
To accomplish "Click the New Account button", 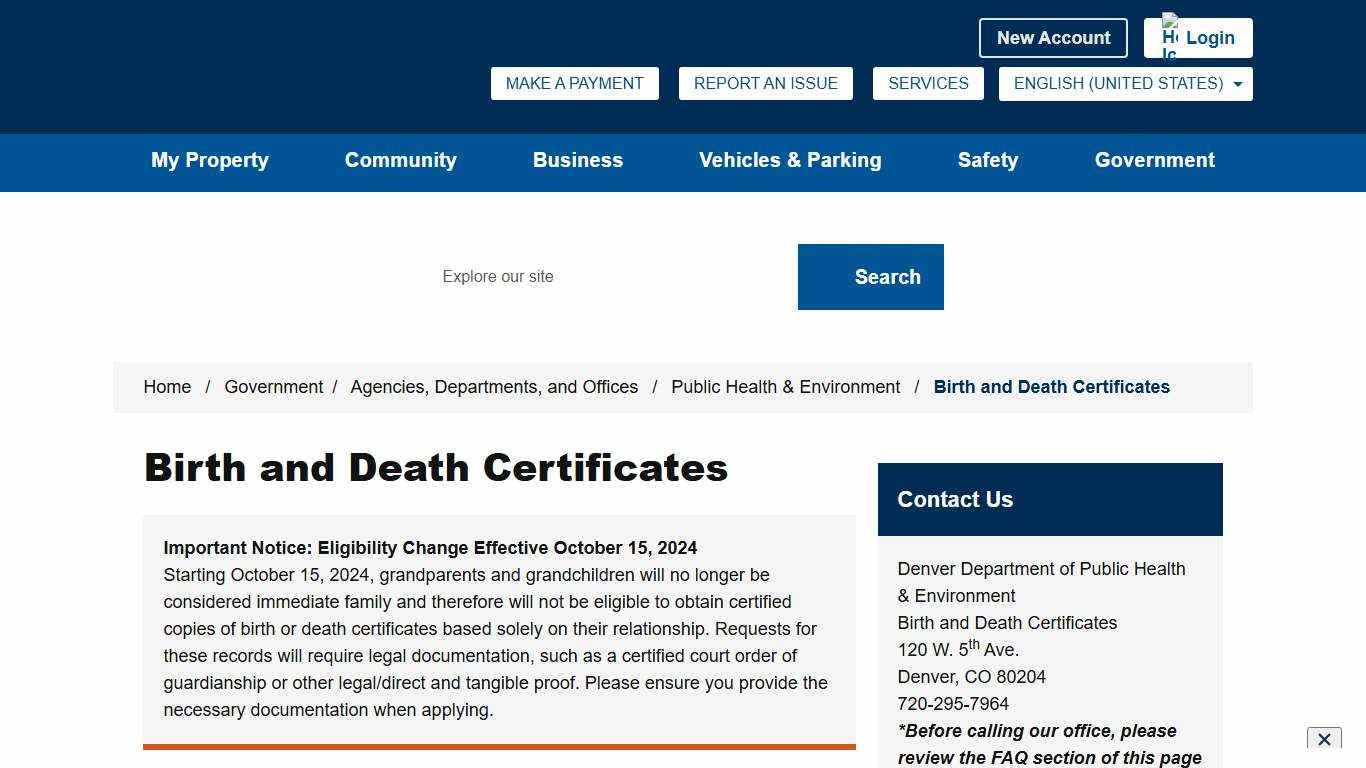I will pos(1053,38).
